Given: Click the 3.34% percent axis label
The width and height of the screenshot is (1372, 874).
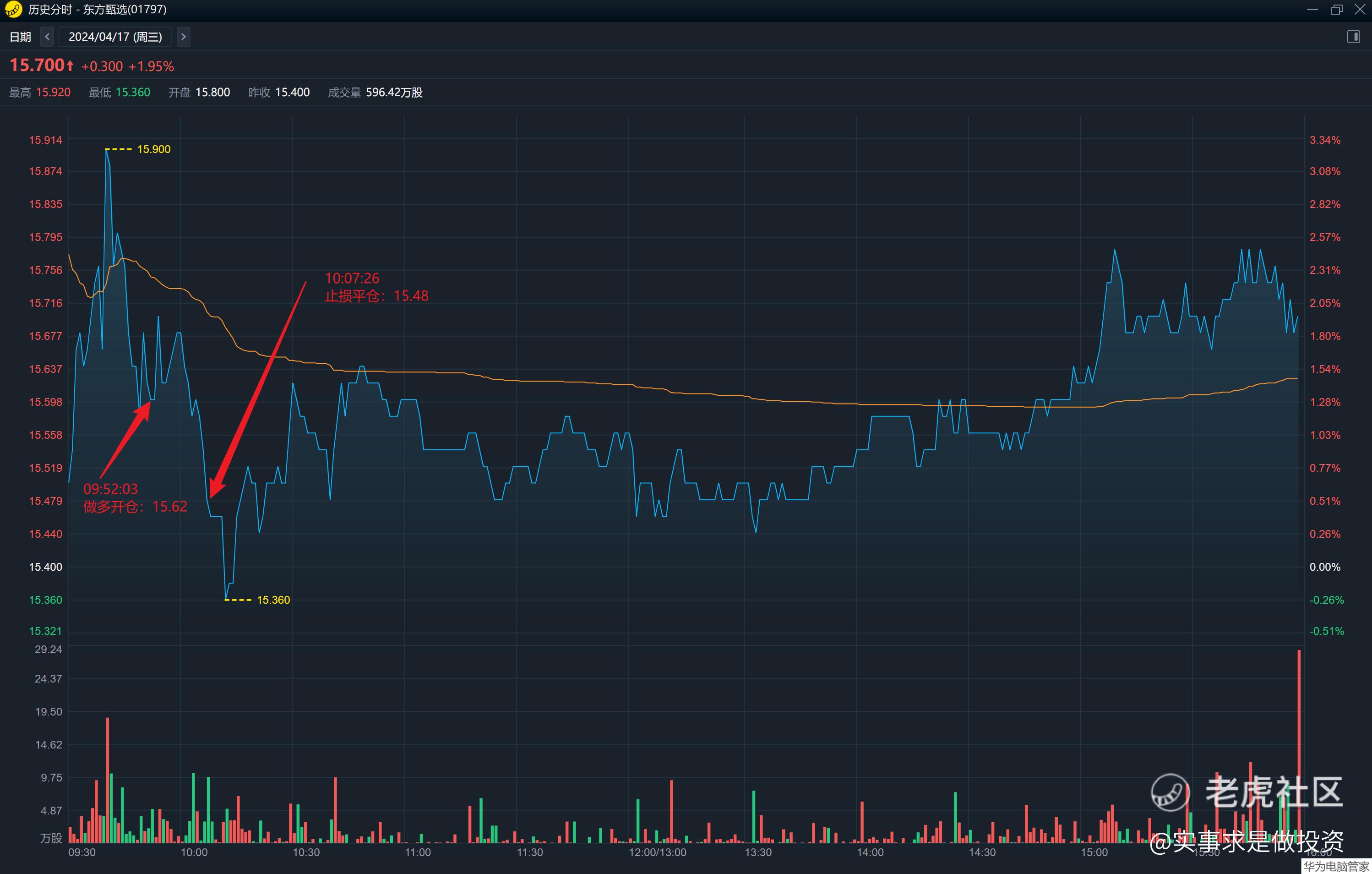Looking at the screenshot, I should pos(1325,140).
